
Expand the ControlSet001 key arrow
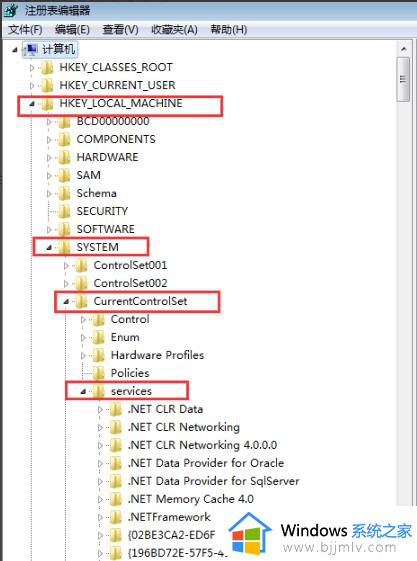click(66, 266)
